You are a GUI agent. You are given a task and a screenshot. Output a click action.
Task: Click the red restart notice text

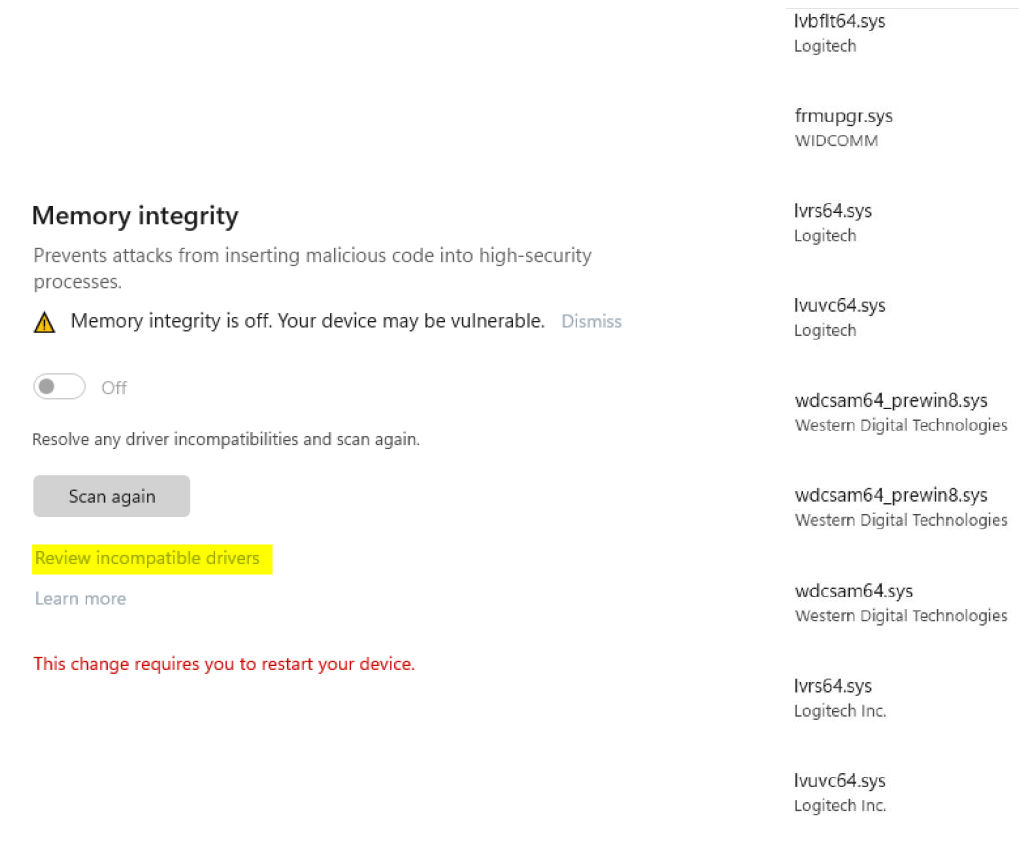pyautogui.click(x=224, y=663)
